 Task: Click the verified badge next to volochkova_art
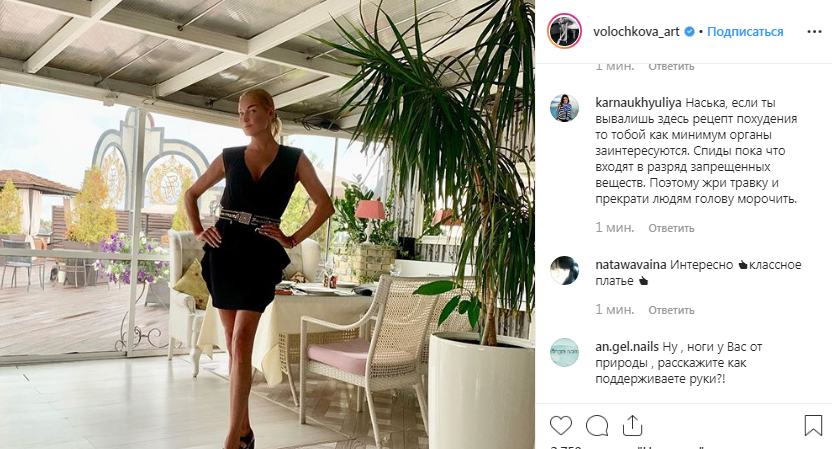point(689,32)
